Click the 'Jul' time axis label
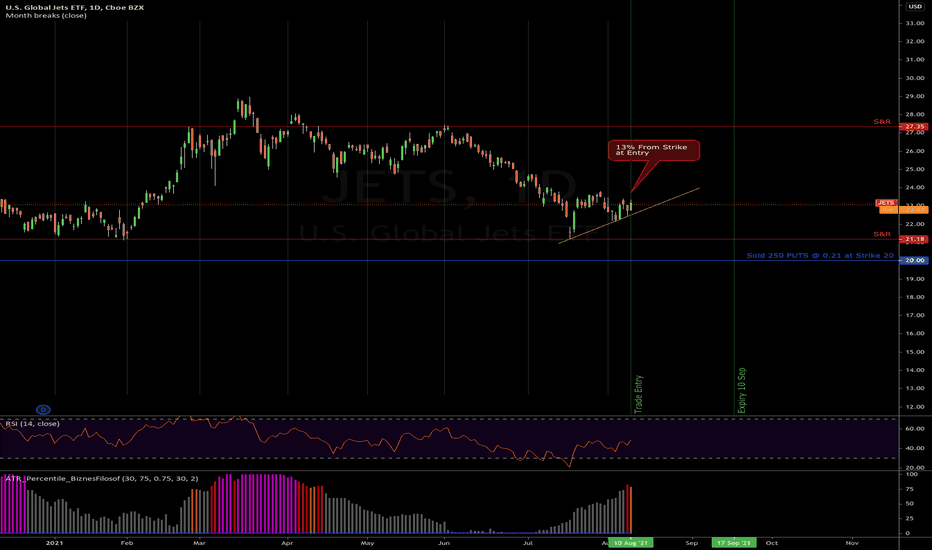This screenshot has width=932, height=550. click(528, 543)
